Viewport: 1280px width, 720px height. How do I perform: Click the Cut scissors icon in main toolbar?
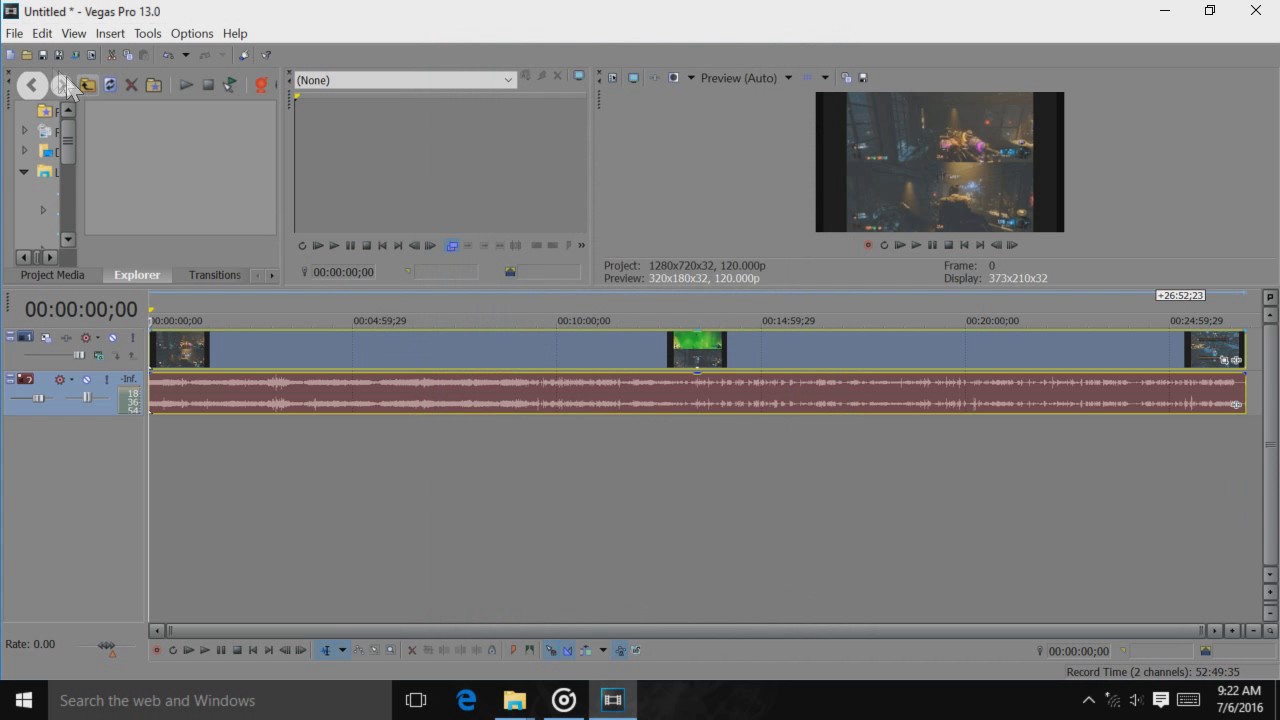pyautogui.click(x=111, y=55)
